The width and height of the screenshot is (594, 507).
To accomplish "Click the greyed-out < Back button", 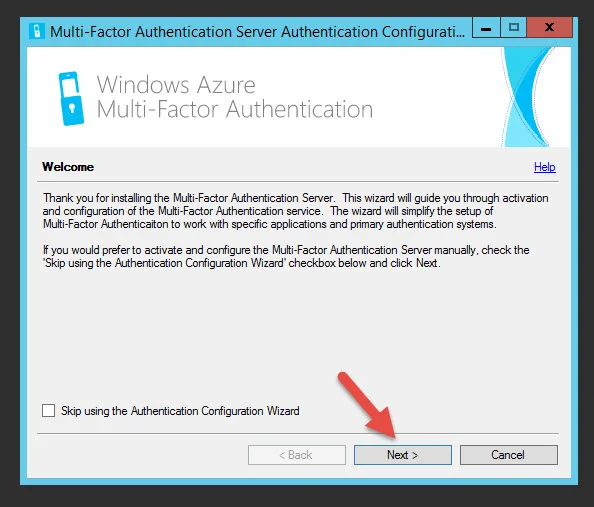I will tap(297, 455).
